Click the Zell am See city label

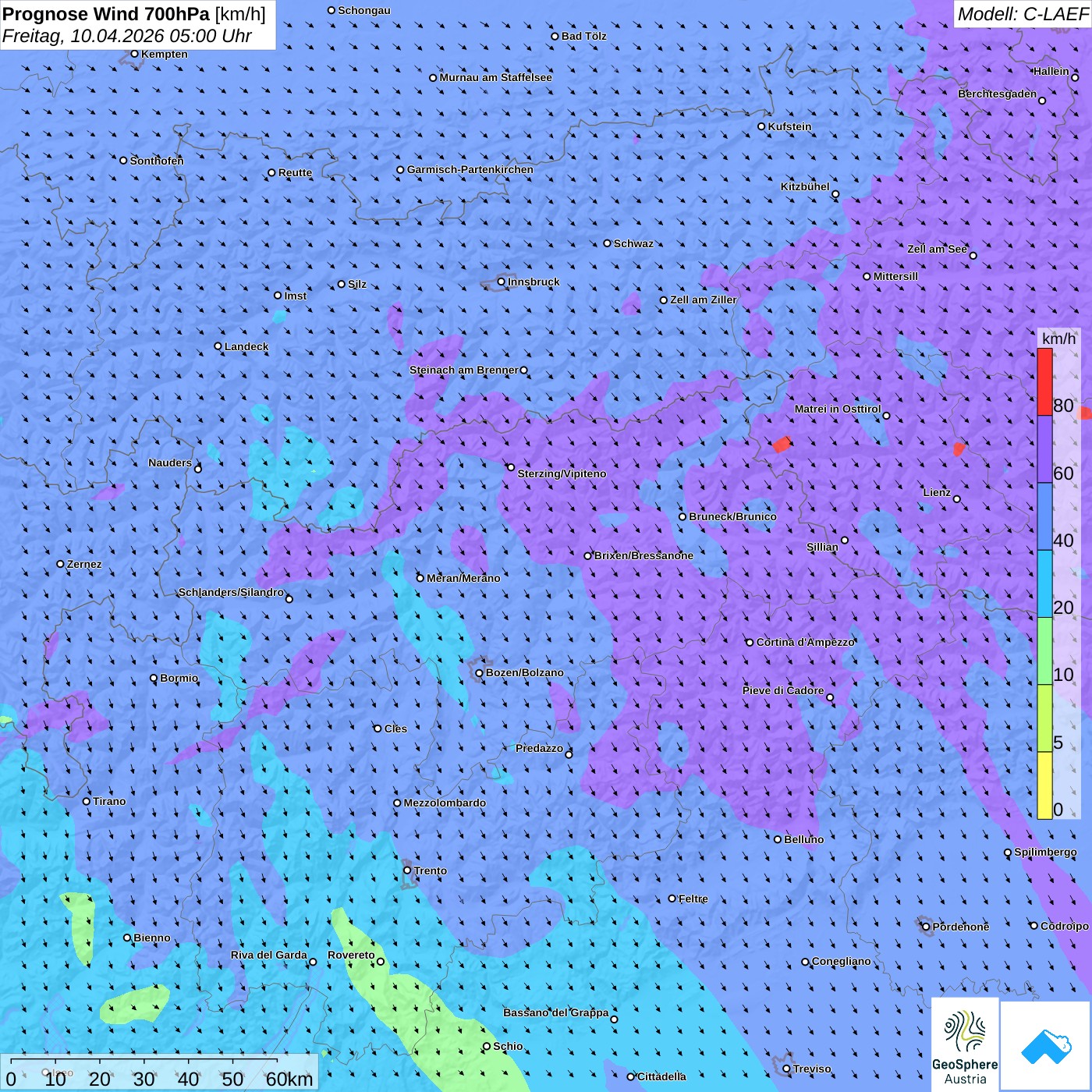[x=937, y=249]
